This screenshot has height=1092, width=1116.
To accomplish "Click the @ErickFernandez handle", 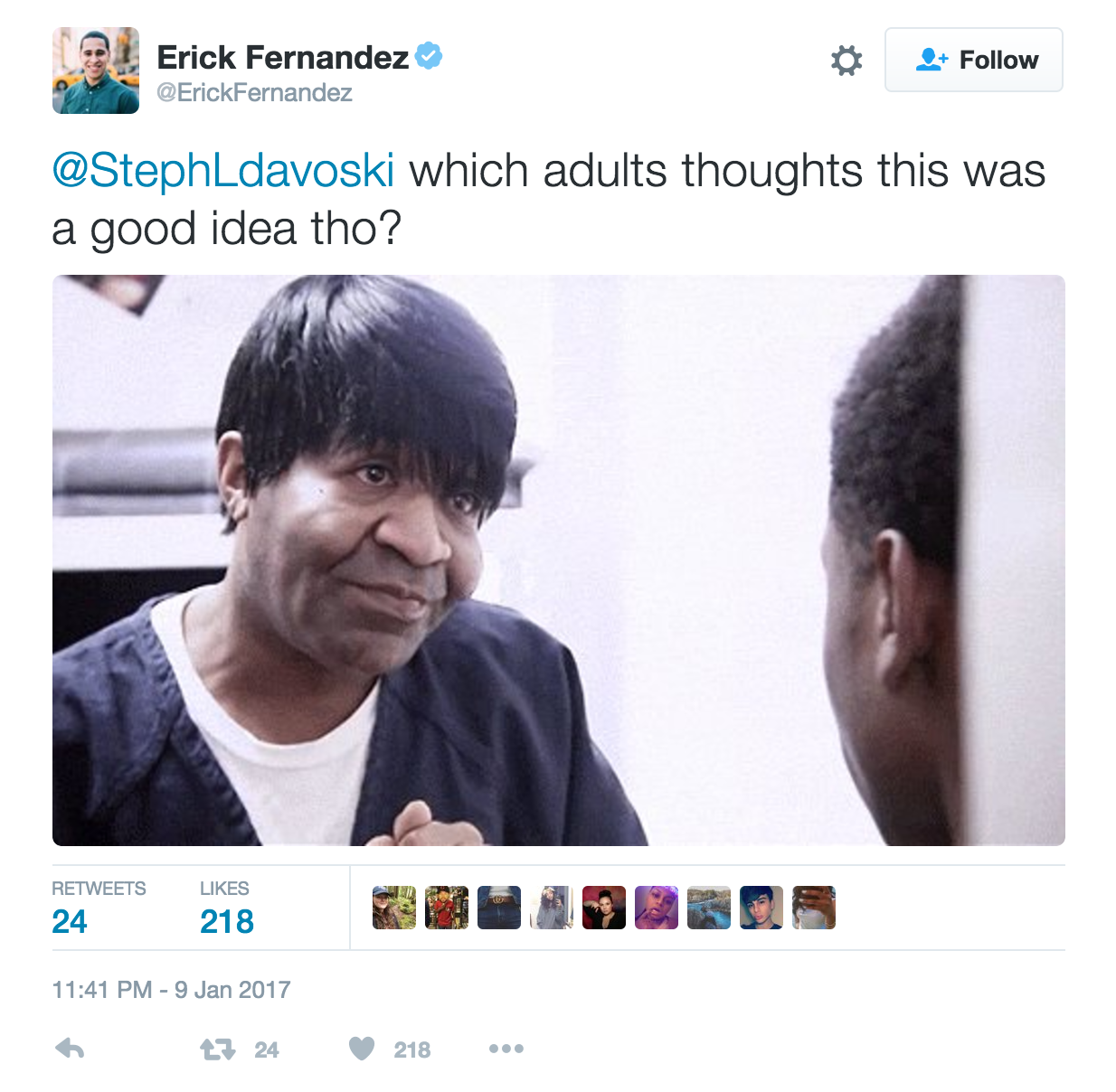I will coord(254,93).
